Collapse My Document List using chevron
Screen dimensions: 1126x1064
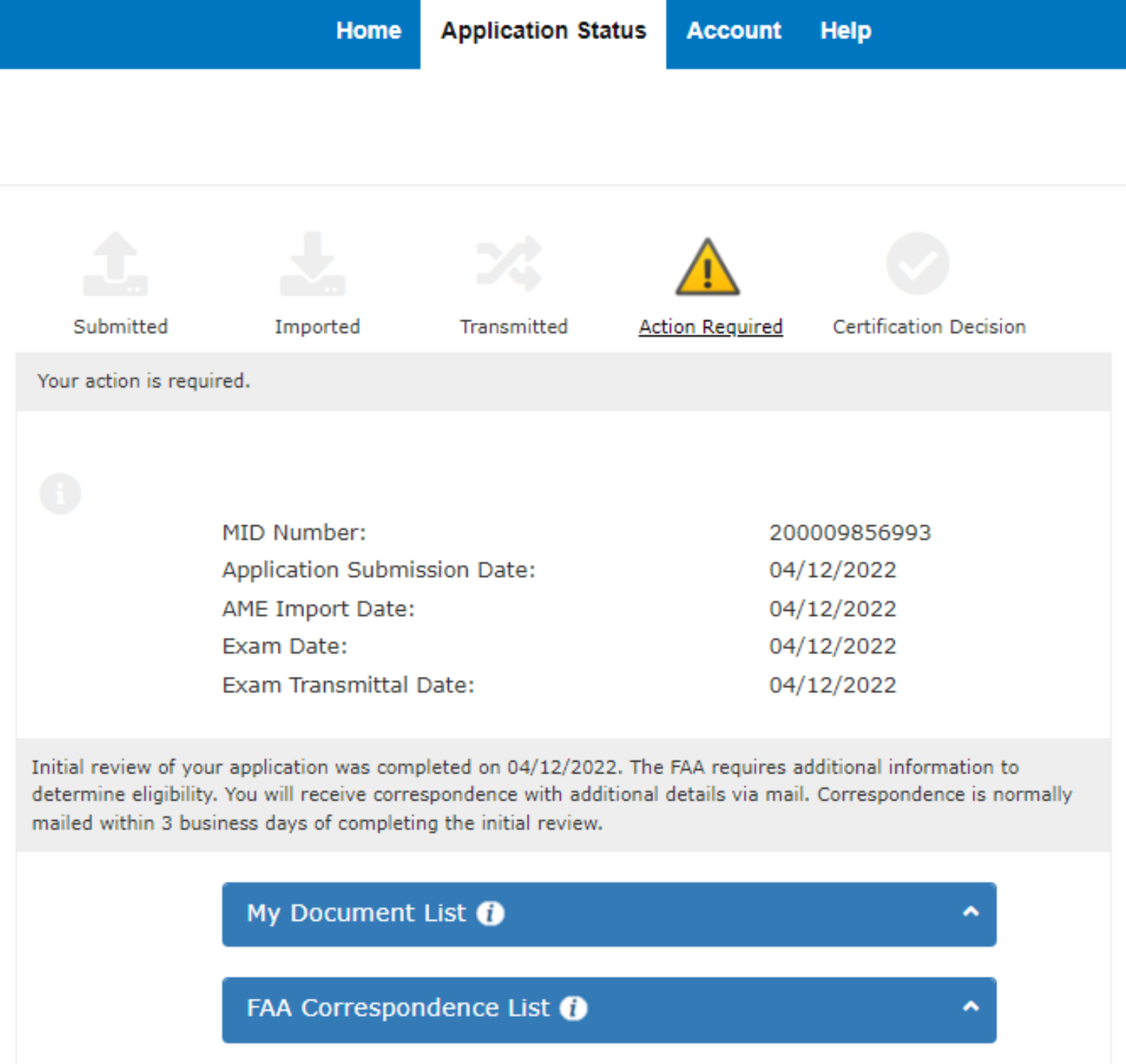click(971, 912)
